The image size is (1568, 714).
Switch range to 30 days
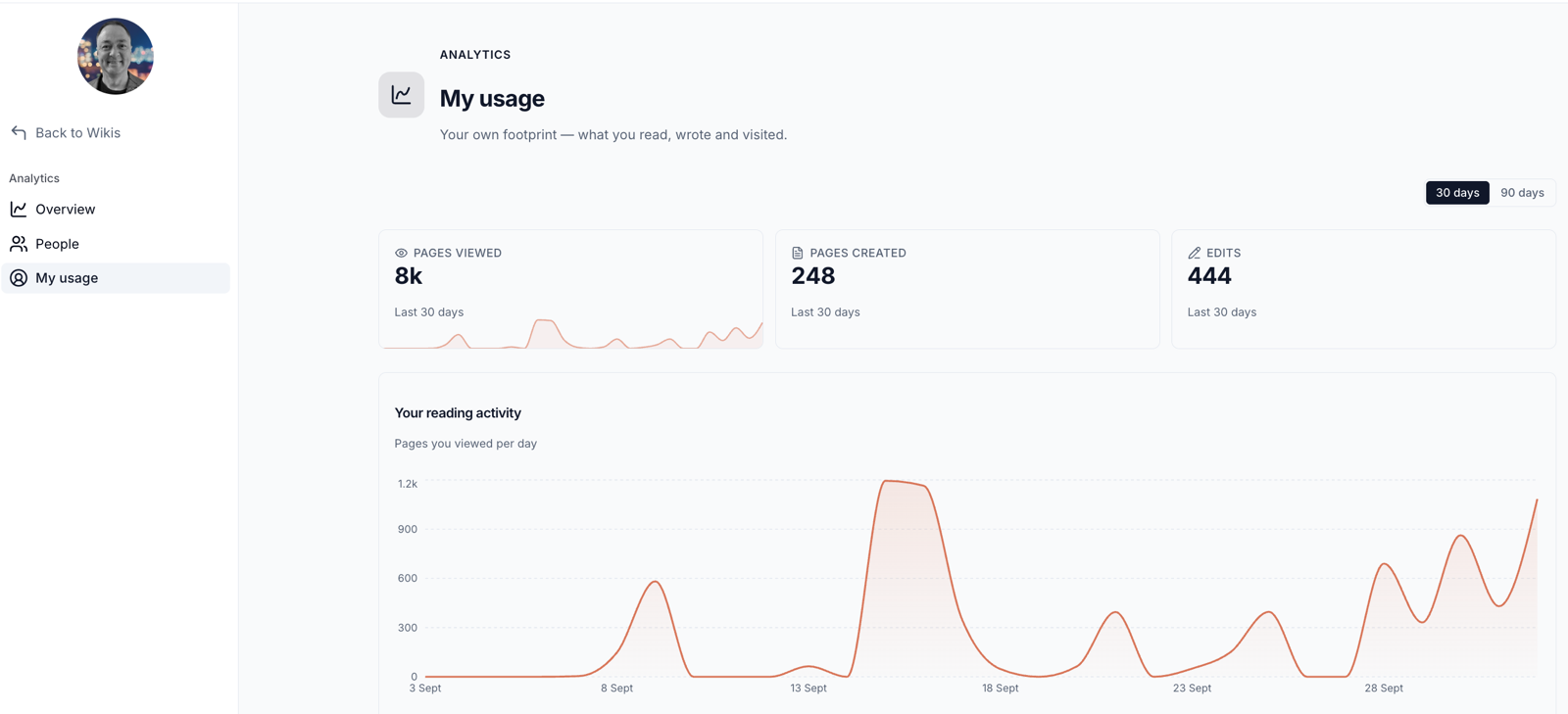1457,193
